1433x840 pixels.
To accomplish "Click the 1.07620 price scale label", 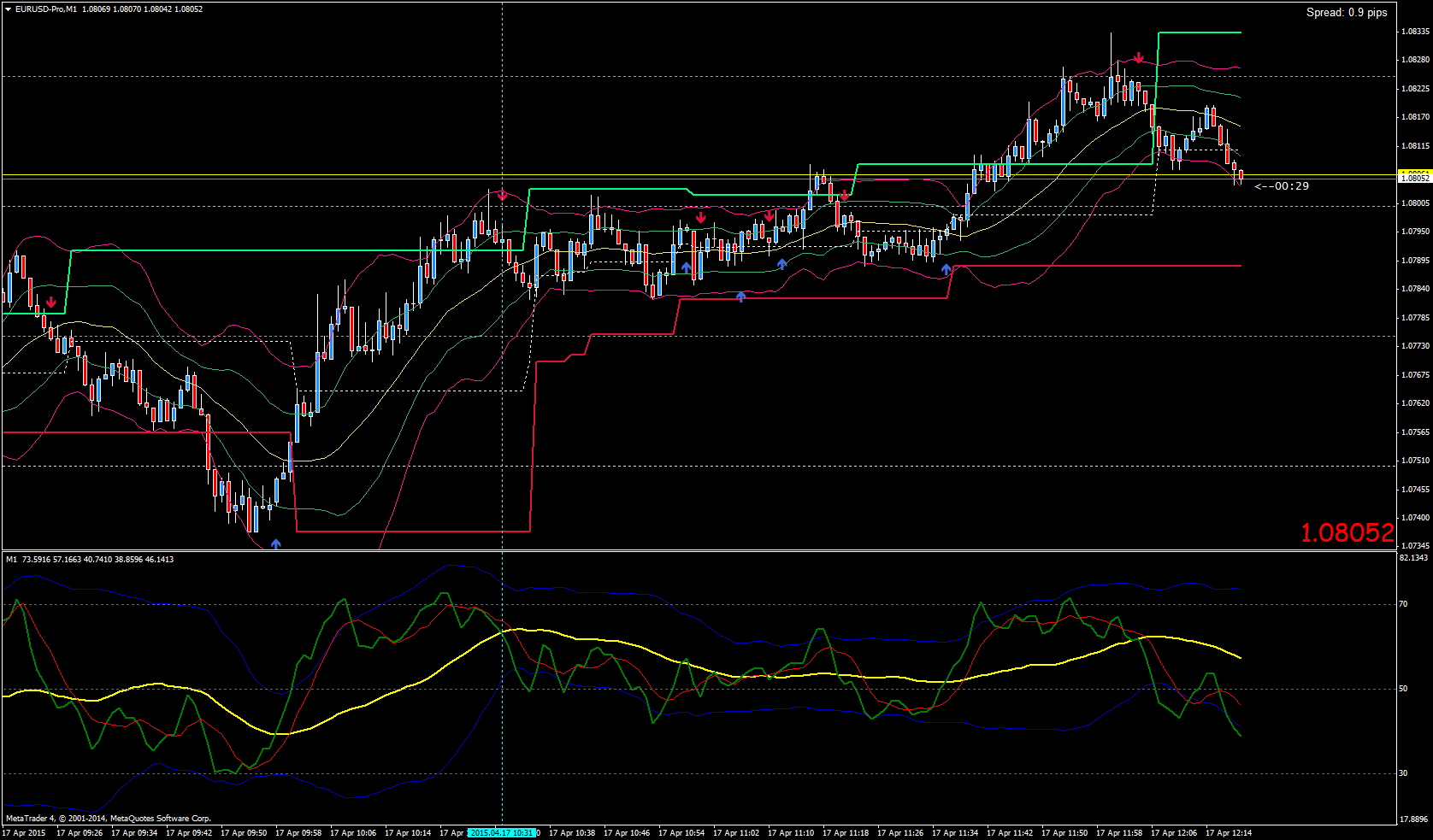I will (1415, 403).
